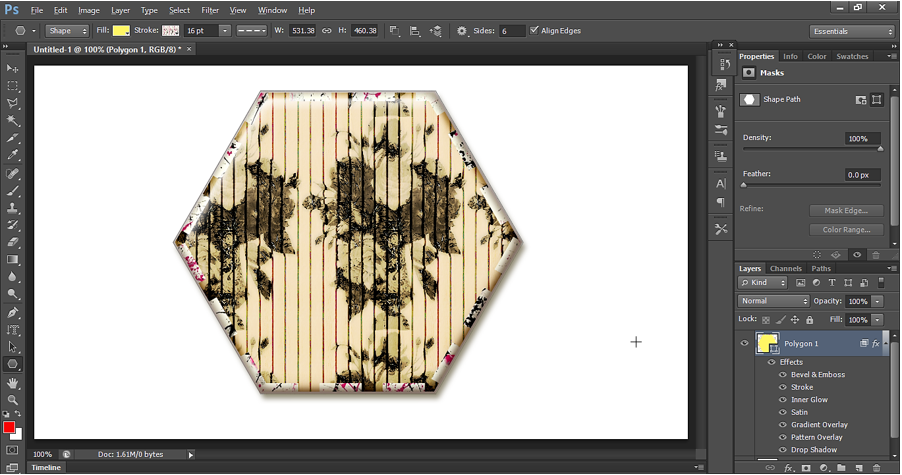
Task: Hide the Gradient Overlay effect
Action: pyautogui.click(x=782, y=425)
